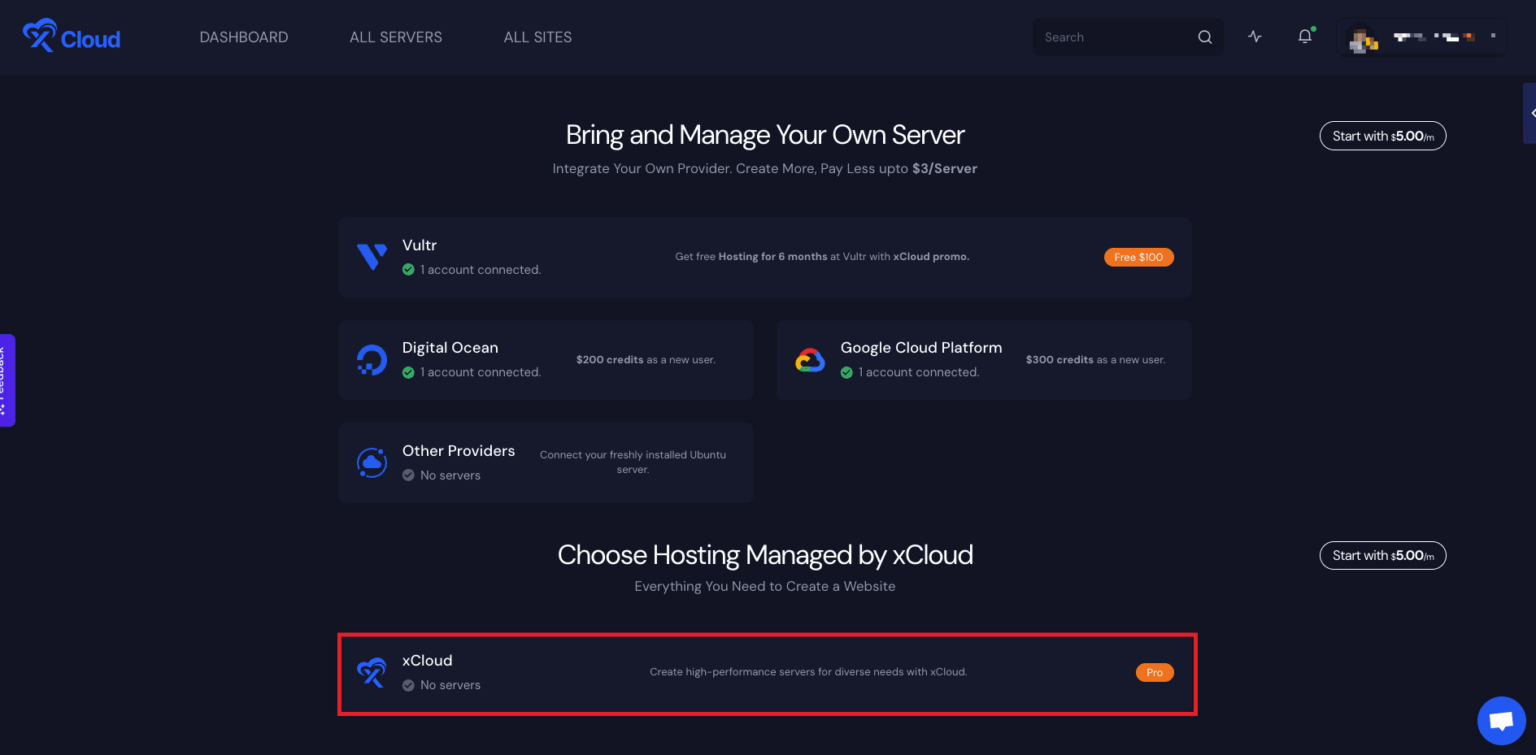The width and height of the screenshot is (1536, 755).
Task: Click the xCloud icon in the highlighted row
Action: point(371,673)
